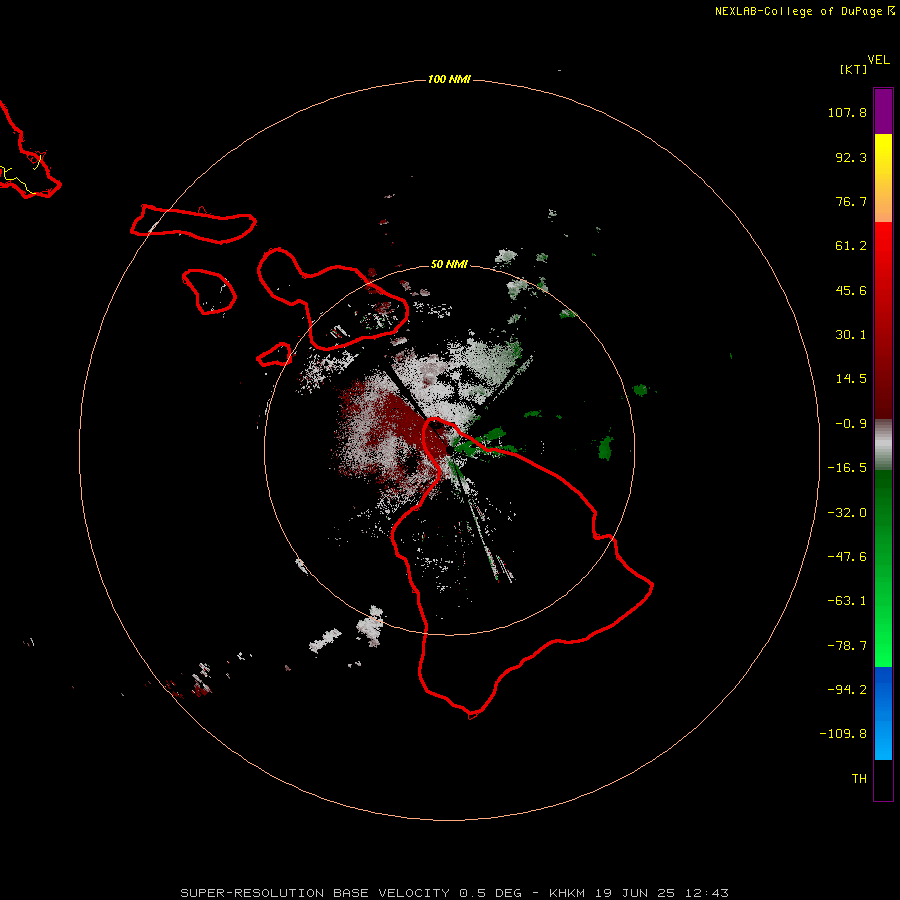Click the VEL scale title
This screenshot has width=900, height=900.
click(878, 60)
